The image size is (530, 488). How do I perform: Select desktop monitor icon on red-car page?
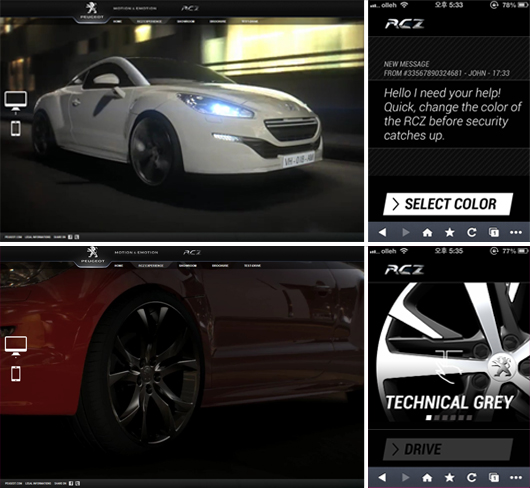tap(16, 346)
